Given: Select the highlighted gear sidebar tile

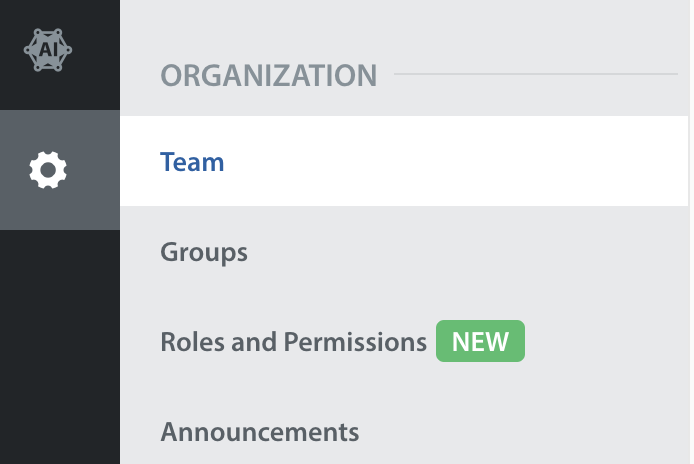Looking at the screenshot, I should click(60, 170).
